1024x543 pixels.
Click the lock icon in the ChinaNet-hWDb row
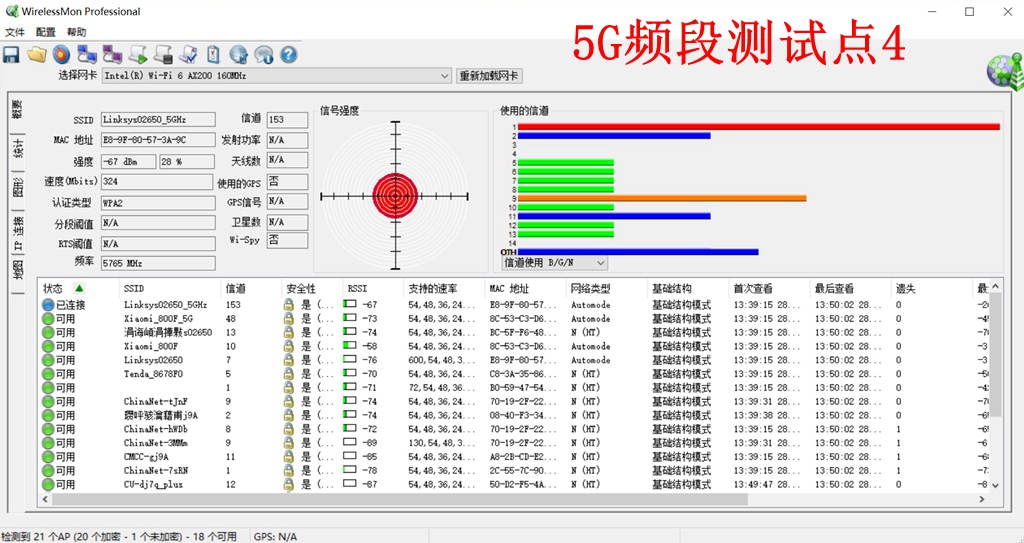(x=288, y=429)
